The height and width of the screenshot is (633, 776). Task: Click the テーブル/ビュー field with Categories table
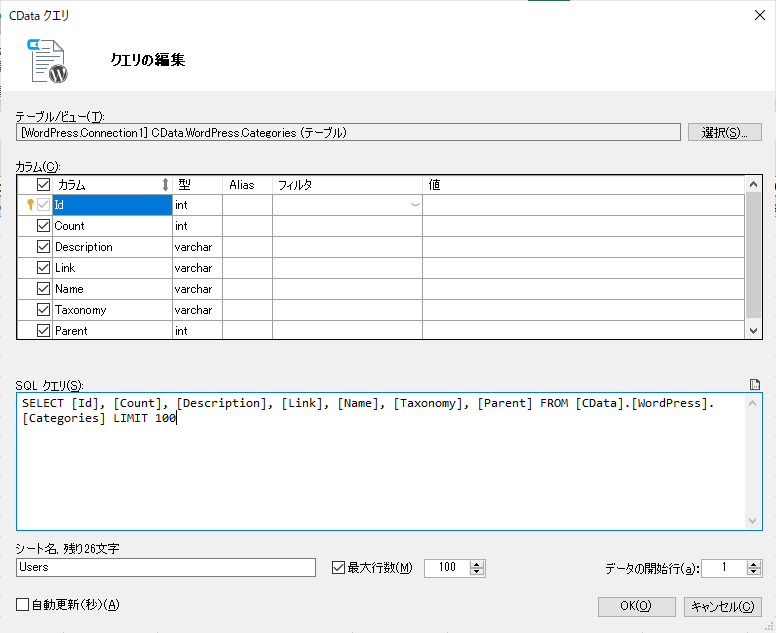(348, 132)
